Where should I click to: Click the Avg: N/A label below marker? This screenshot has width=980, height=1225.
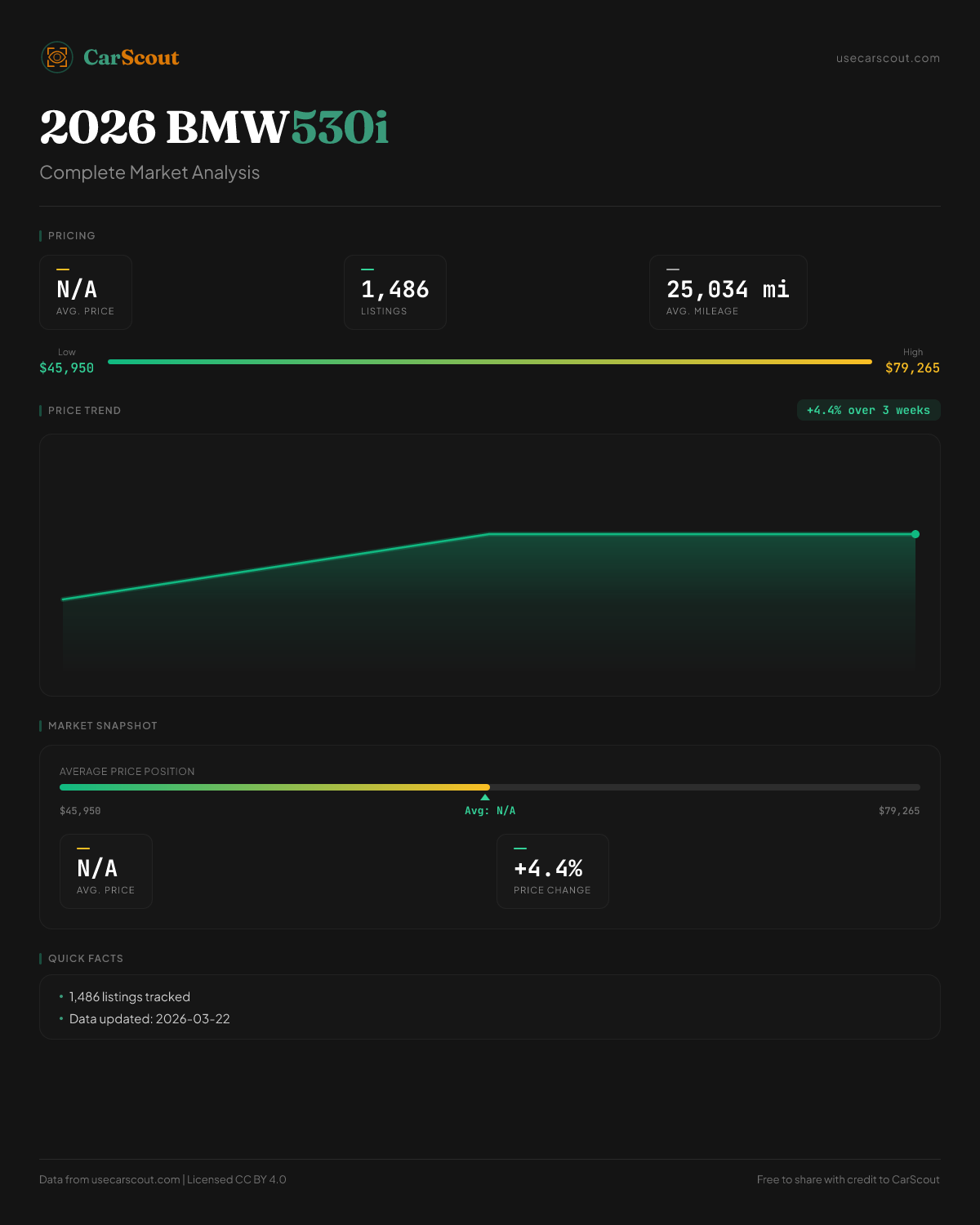(490, 811)
